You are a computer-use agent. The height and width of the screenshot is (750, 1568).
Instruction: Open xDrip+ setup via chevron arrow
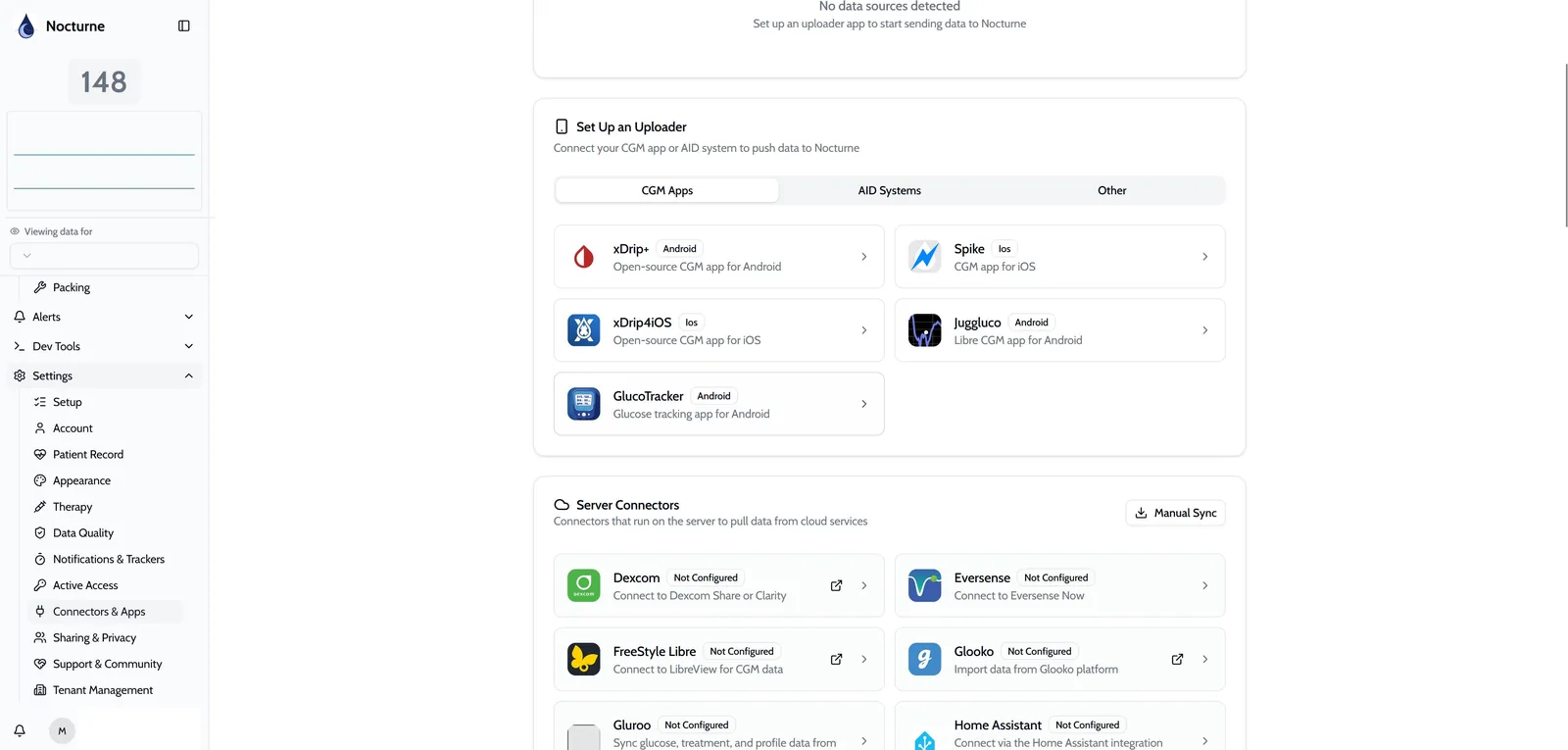[x=864, y=257]
